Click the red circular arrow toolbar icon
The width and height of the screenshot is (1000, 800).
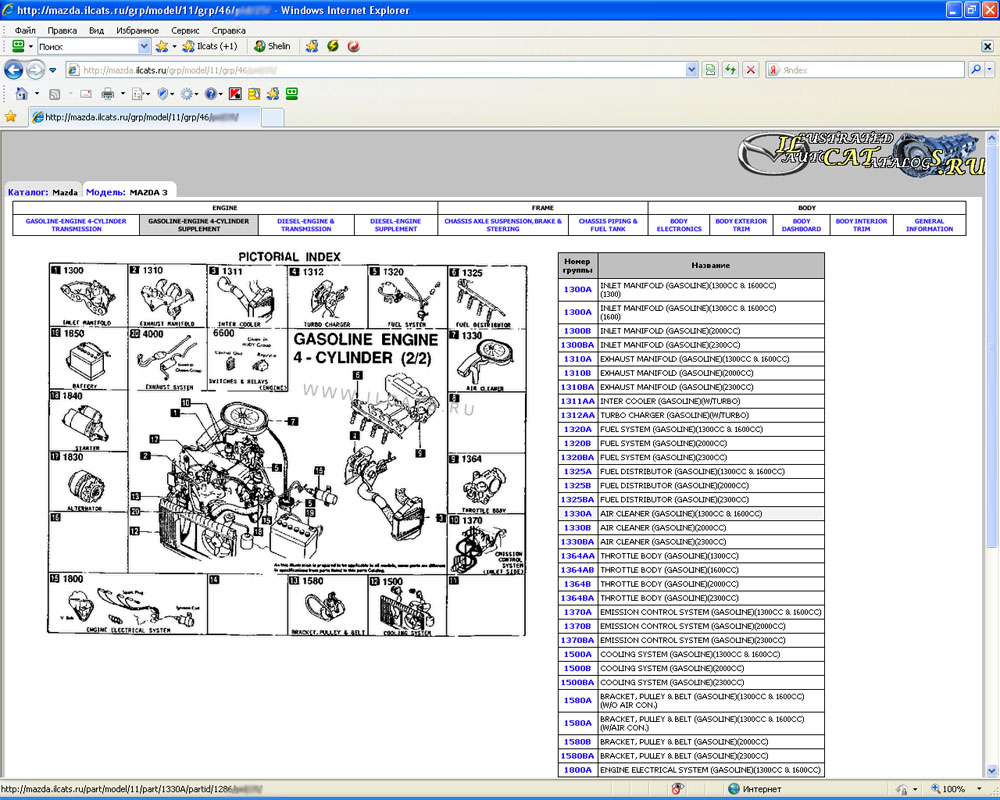(x=353, y=46)
